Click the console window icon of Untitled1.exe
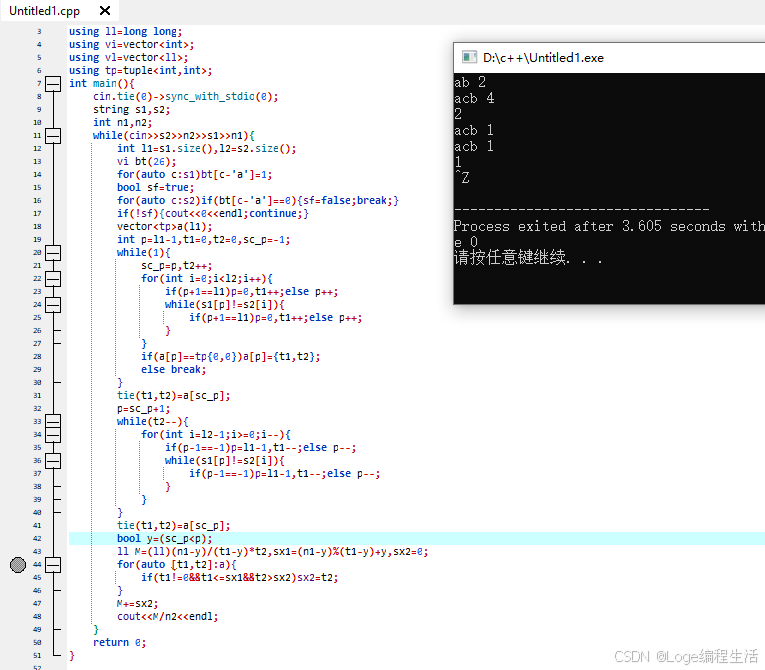Viewport: 765px width, 670px height. click(469, 58)
